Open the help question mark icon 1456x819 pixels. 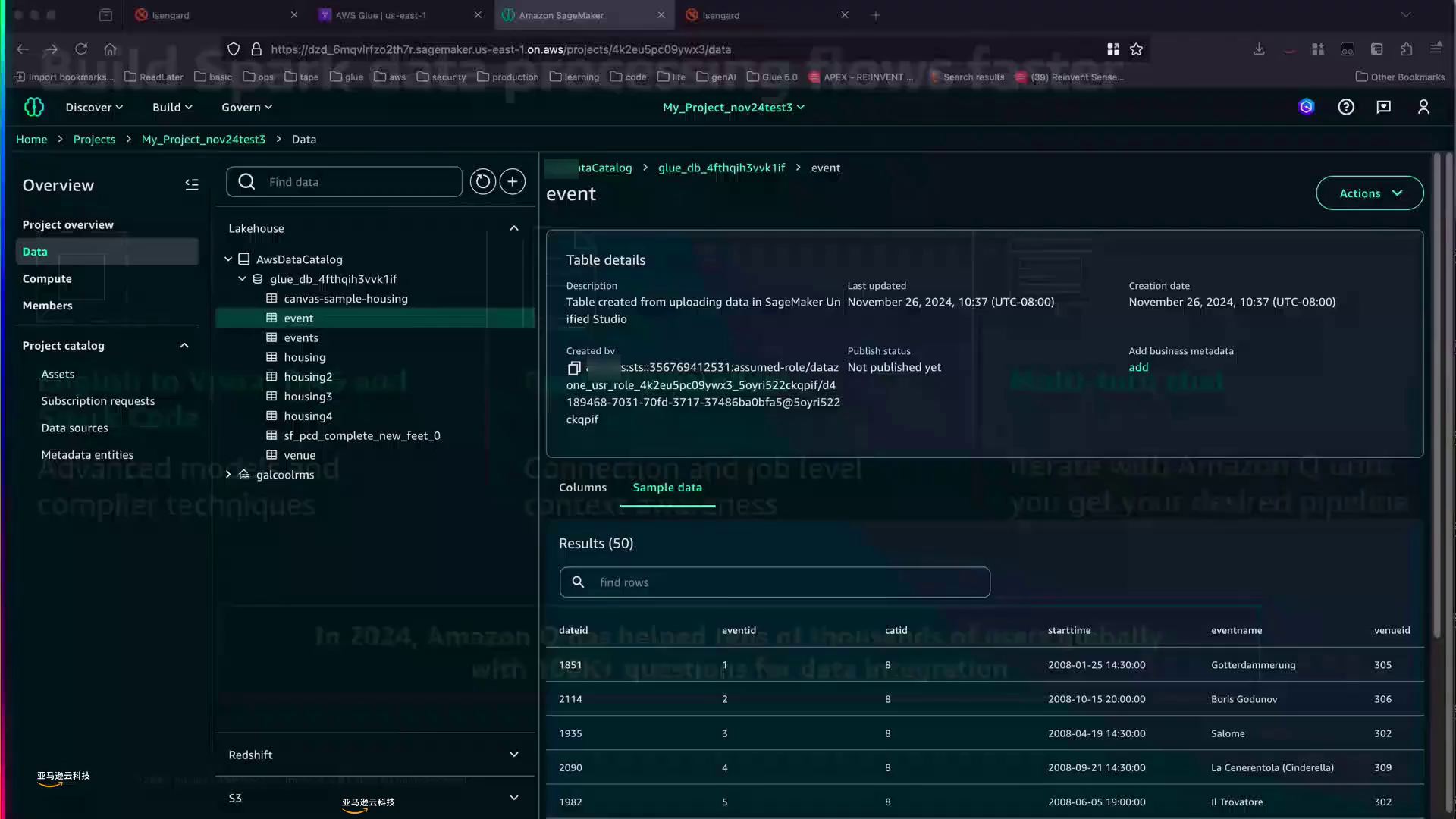click(1346, 107)
